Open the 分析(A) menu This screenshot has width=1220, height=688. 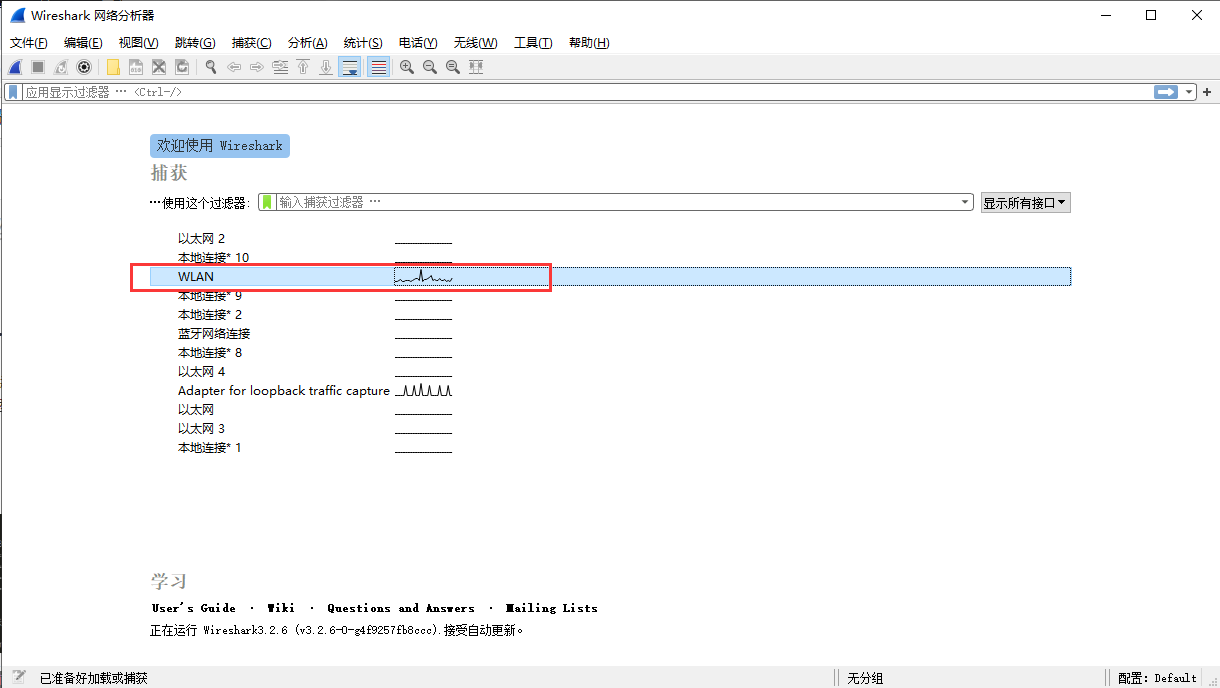[x=307, y=43]
